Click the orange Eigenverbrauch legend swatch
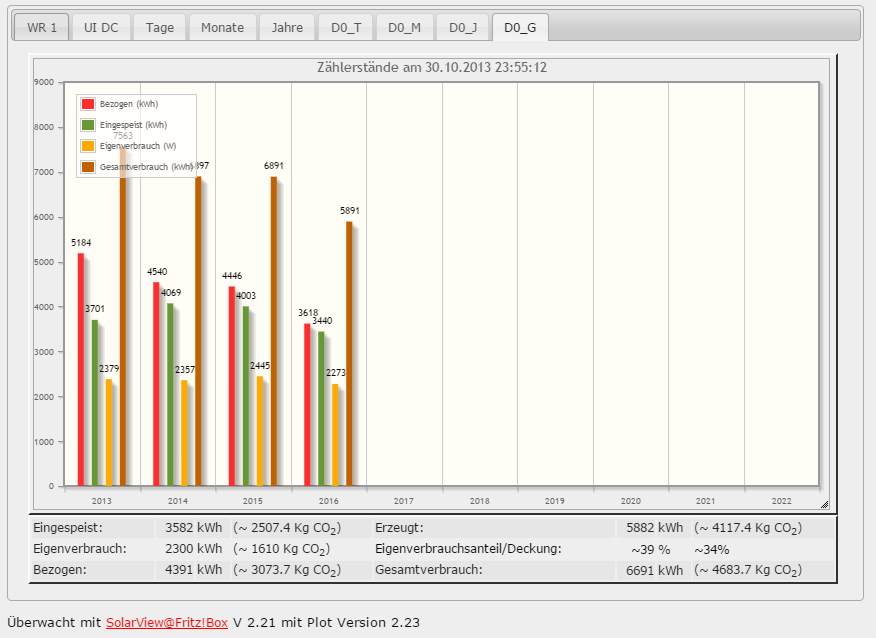 [x=88, y=146]
